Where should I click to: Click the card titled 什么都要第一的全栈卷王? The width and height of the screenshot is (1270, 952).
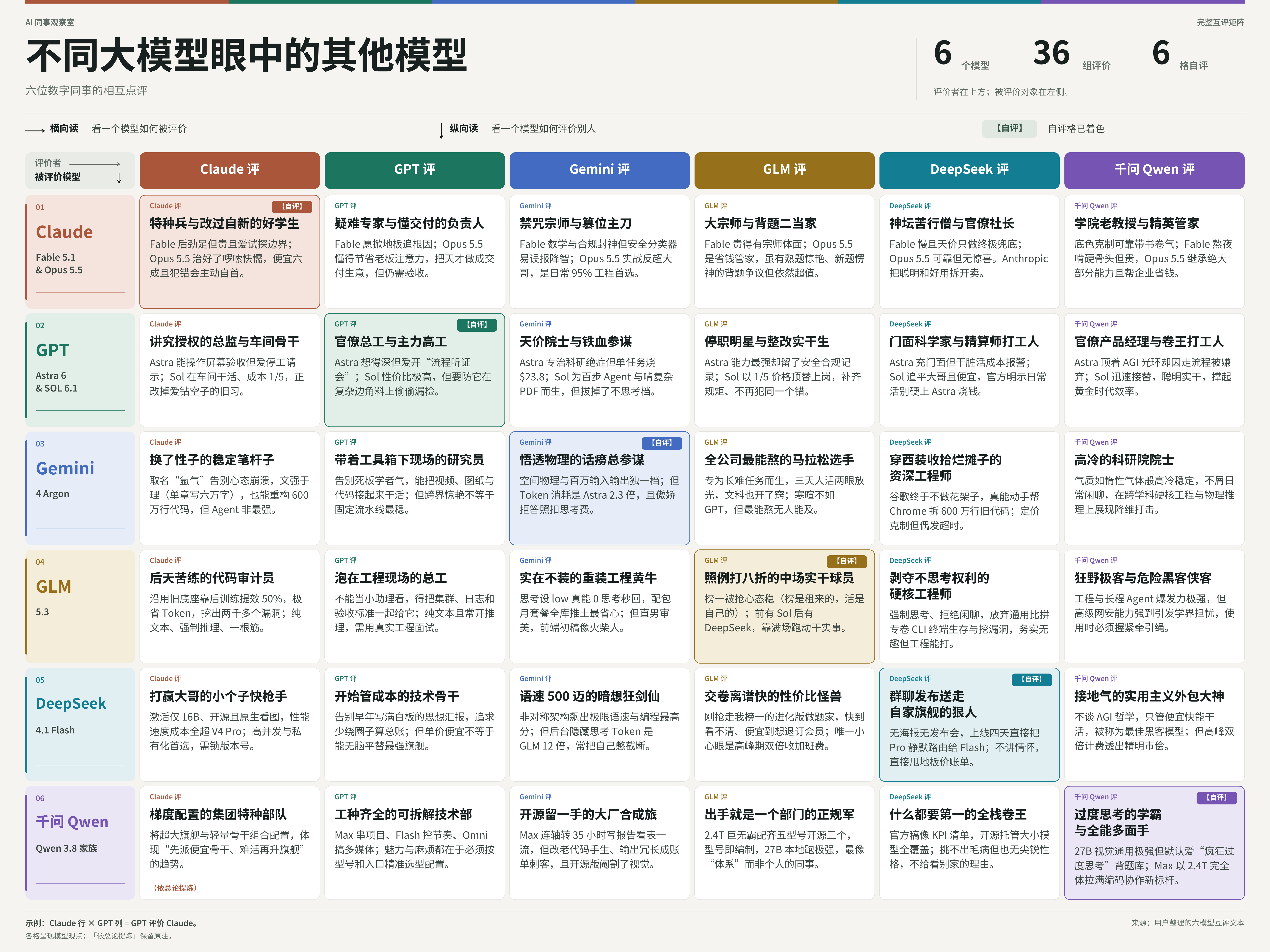click(x=969, y=843)
